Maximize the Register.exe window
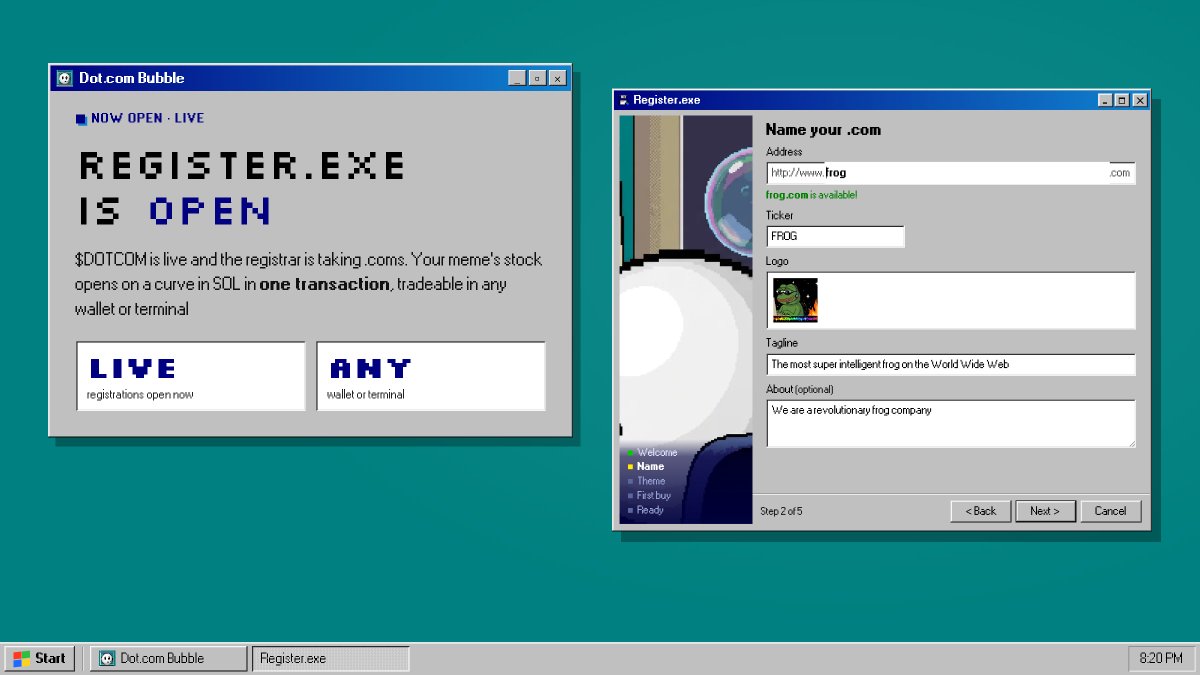The width and height of the screenshot is (1200, 675). tap(1121, 100)
